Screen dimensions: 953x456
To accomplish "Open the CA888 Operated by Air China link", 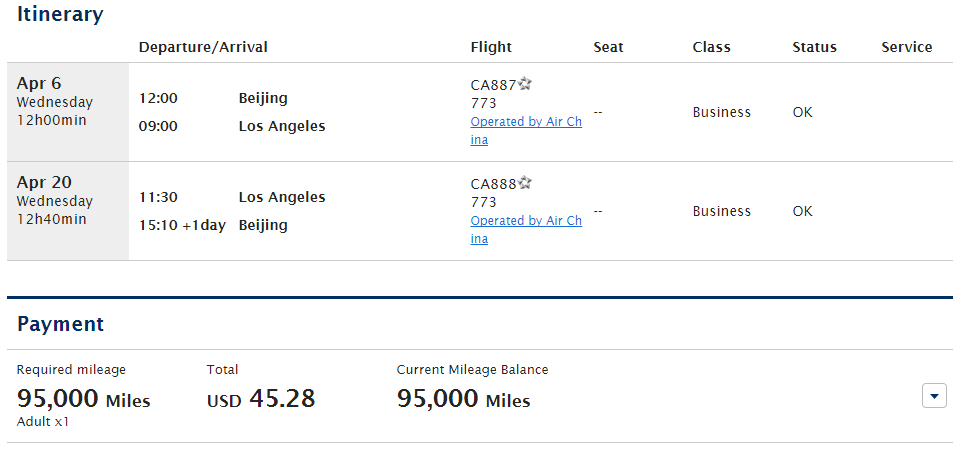I will 526,230.
